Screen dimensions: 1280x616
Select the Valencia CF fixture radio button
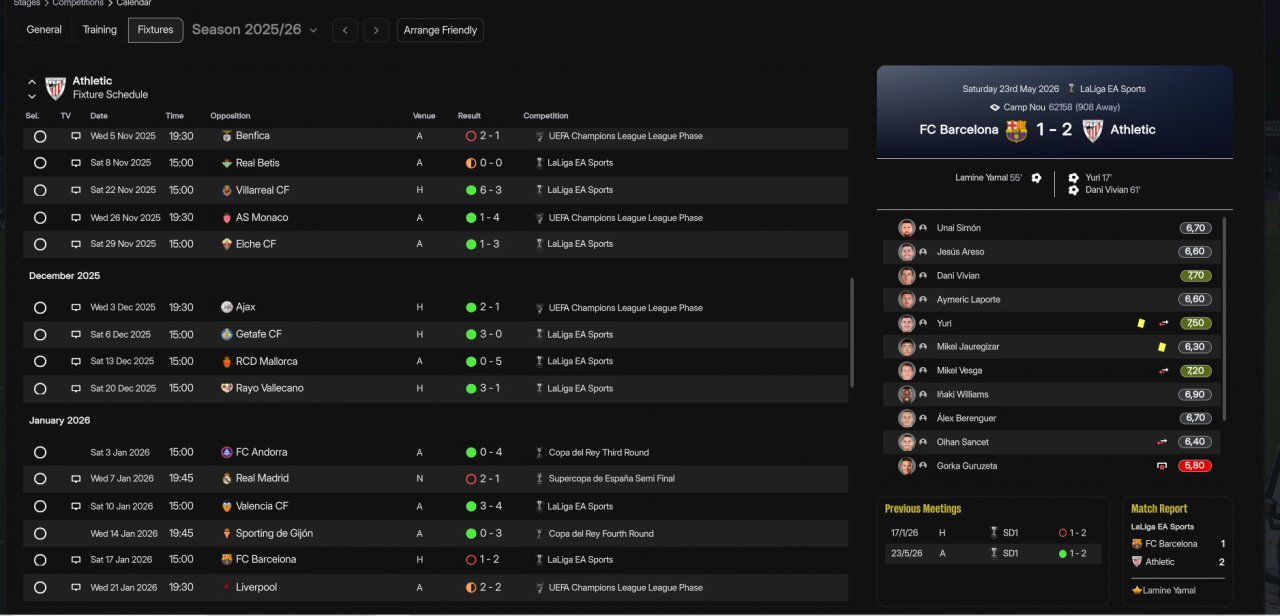[40, 507]
